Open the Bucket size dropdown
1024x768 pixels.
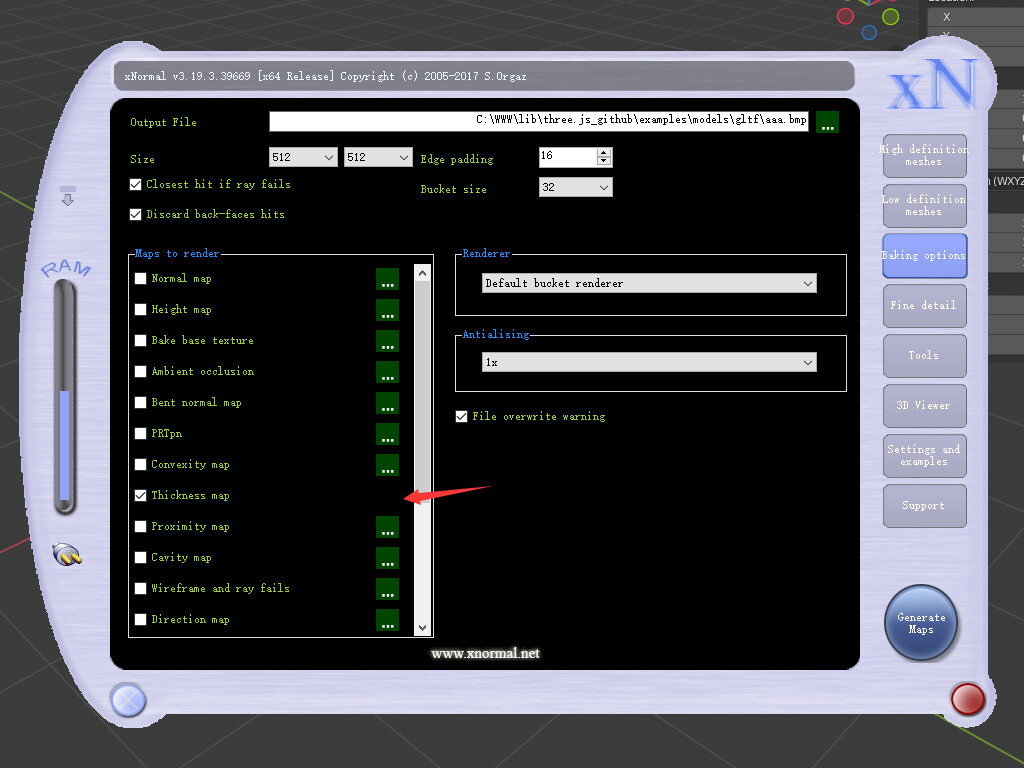coord(575,187)
